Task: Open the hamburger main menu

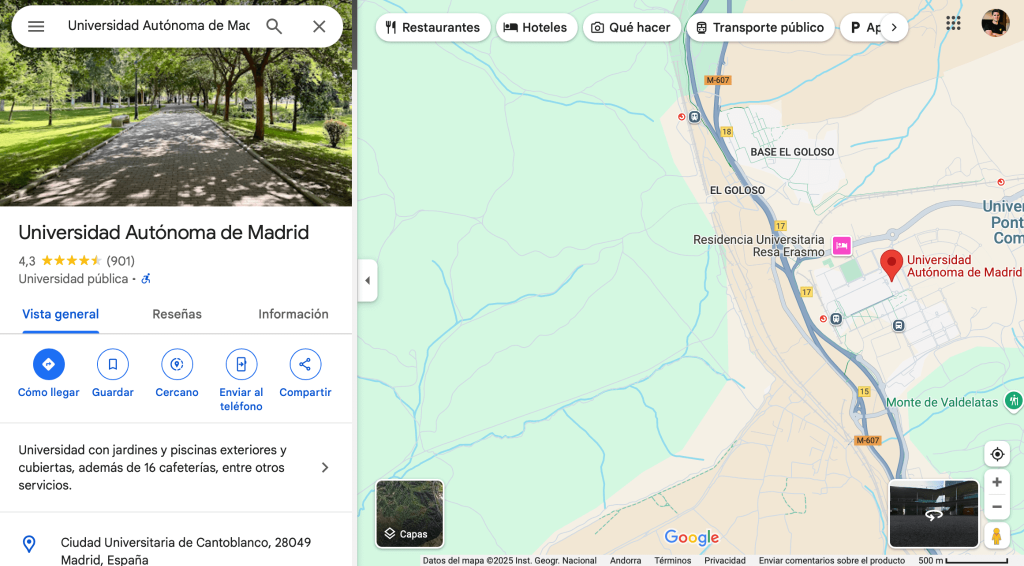Action: [36, 26]
